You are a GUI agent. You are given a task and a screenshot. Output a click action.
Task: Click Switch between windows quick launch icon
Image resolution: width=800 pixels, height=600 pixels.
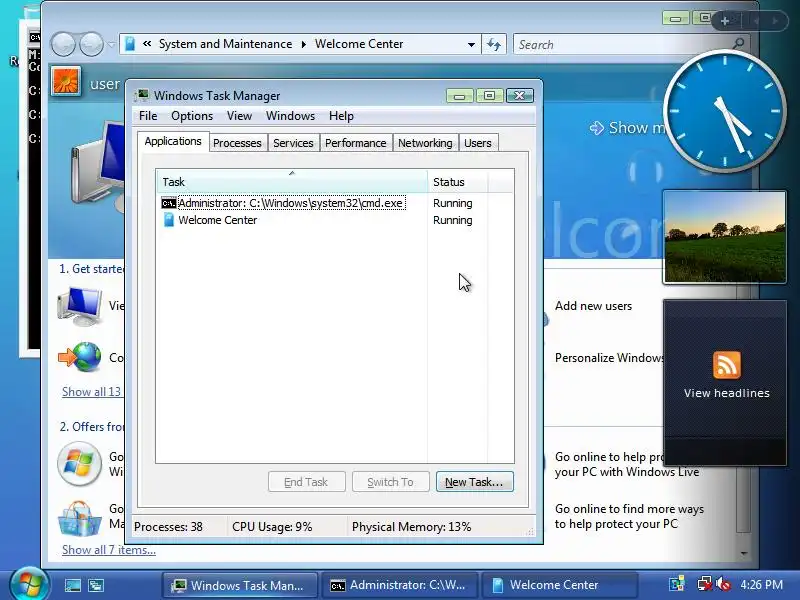(x=96, y=585)
